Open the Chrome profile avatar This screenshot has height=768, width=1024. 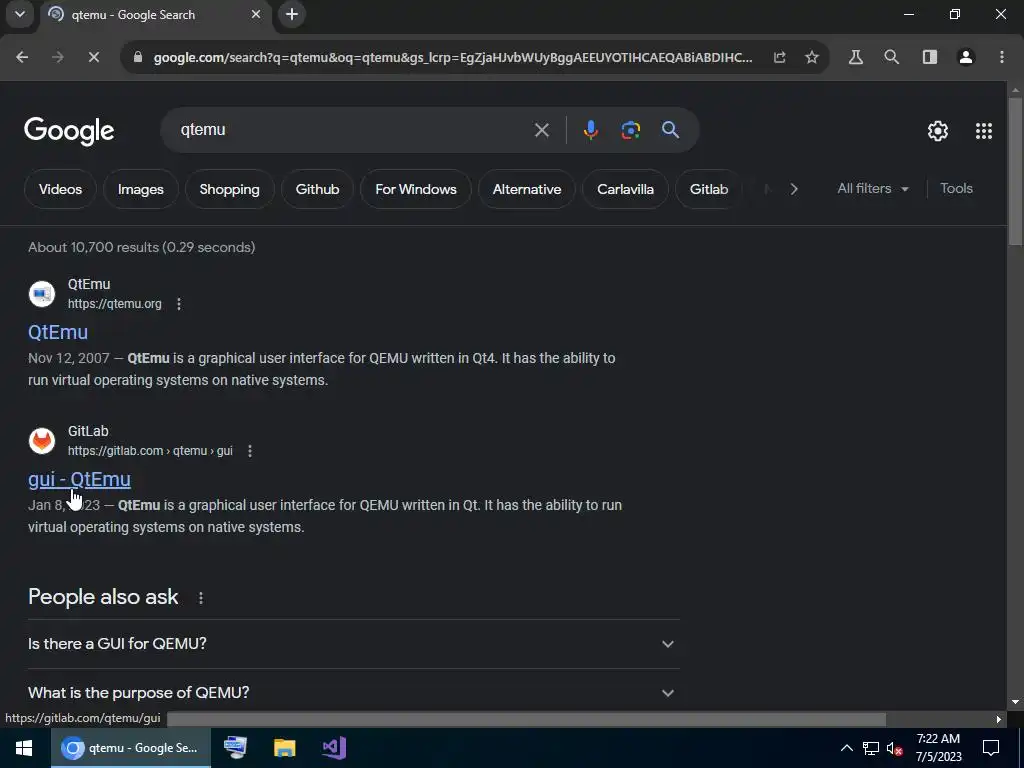coord(966,57)
